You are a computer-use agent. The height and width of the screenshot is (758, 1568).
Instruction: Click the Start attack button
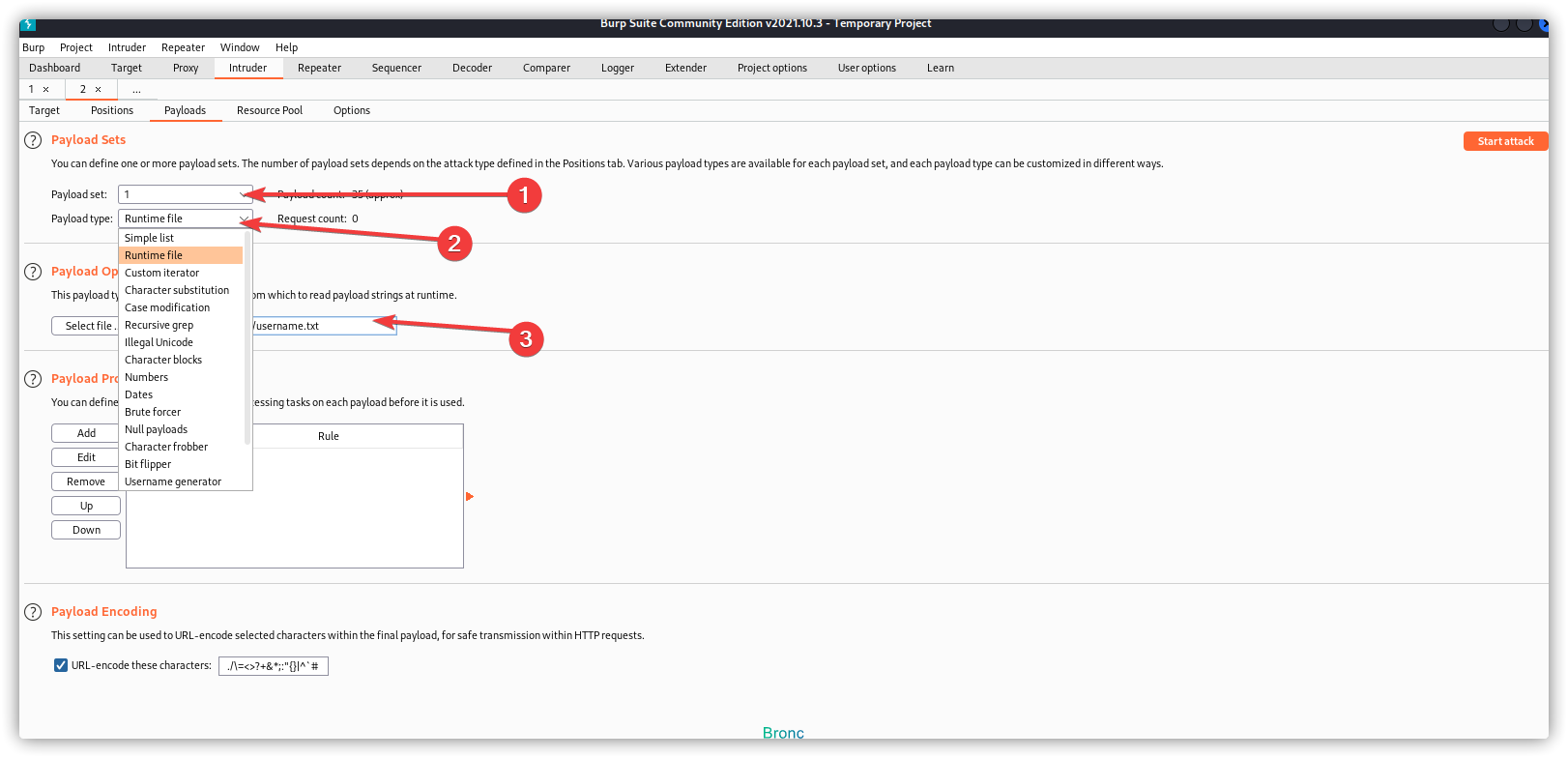1505,141
